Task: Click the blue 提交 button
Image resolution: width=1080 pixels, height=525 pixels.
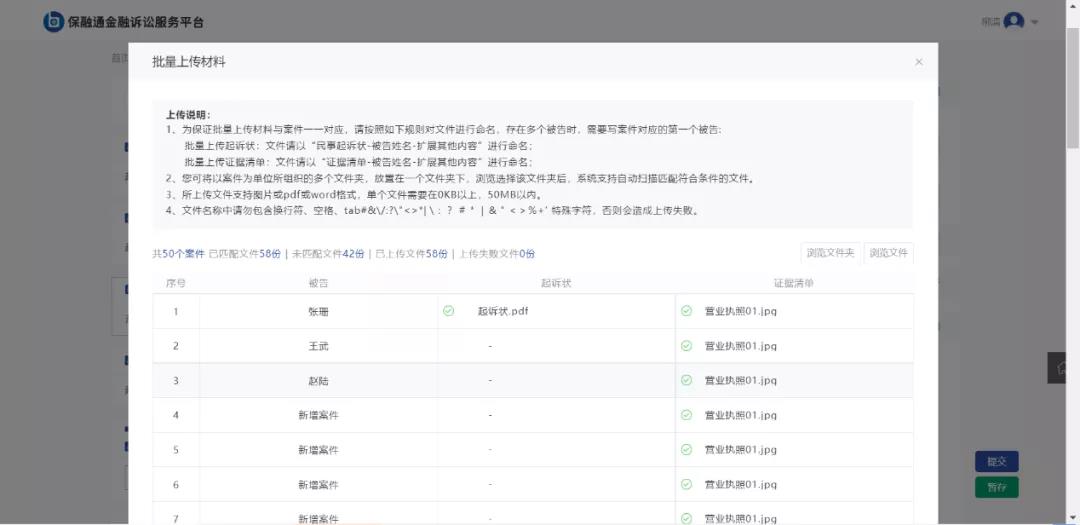Action: tap(997, 462)
